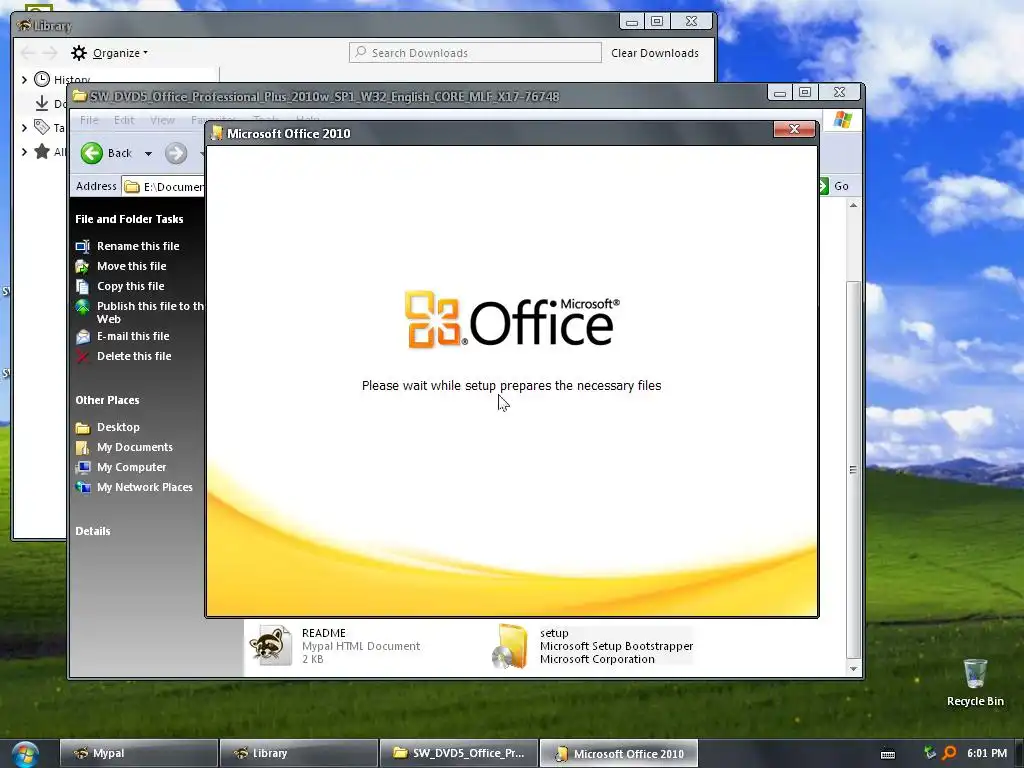The height and width of the screenshot is (768, 1024).
Task: Click the green Go arrow icon
Action: coord(824,186)
